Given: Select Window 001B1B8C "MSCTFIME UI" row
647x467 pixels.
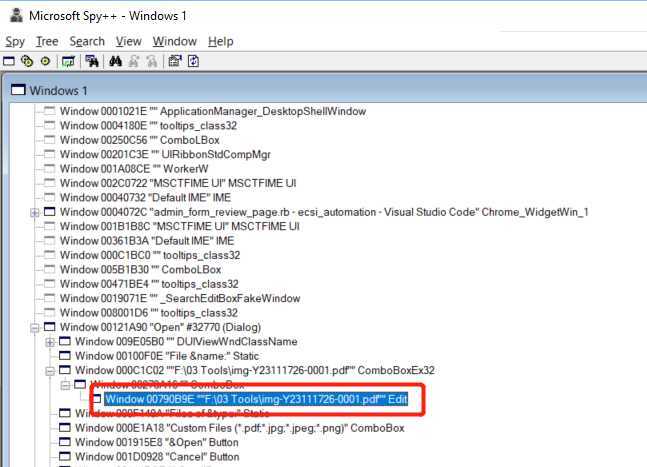Looking at the screenshot, I should click(x=179, y=226).
